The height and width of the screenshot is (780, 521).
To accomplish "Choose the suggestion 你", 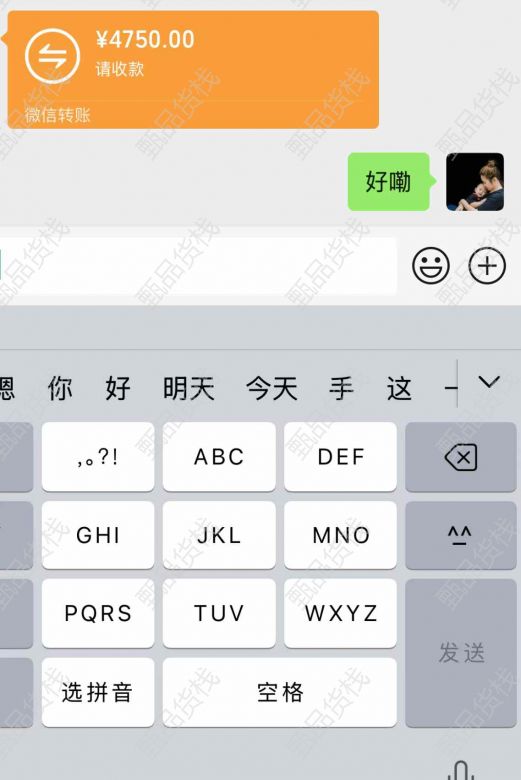I will (x=60, y=389).
